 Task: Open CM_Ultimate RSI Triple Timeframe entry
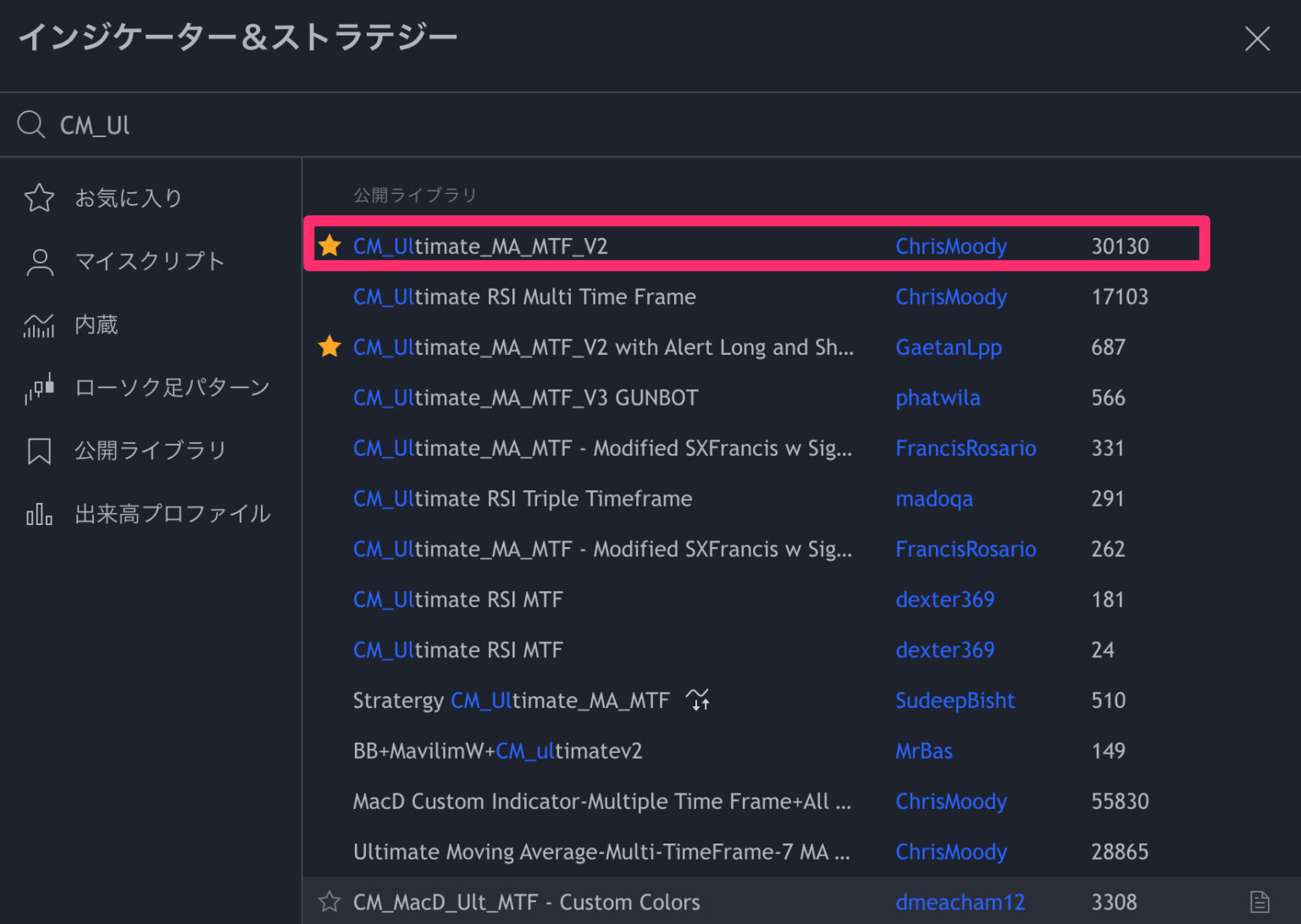[x=523, y=499]
